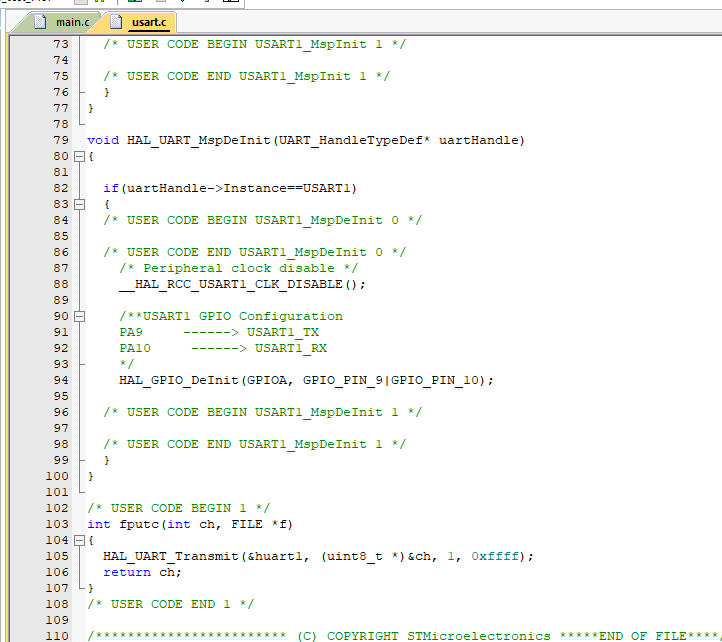Select the usart.c editor tab
Image resolution: width=722 pixels, height=642 pixels.
pyautogui.click(x=140, y=22)
